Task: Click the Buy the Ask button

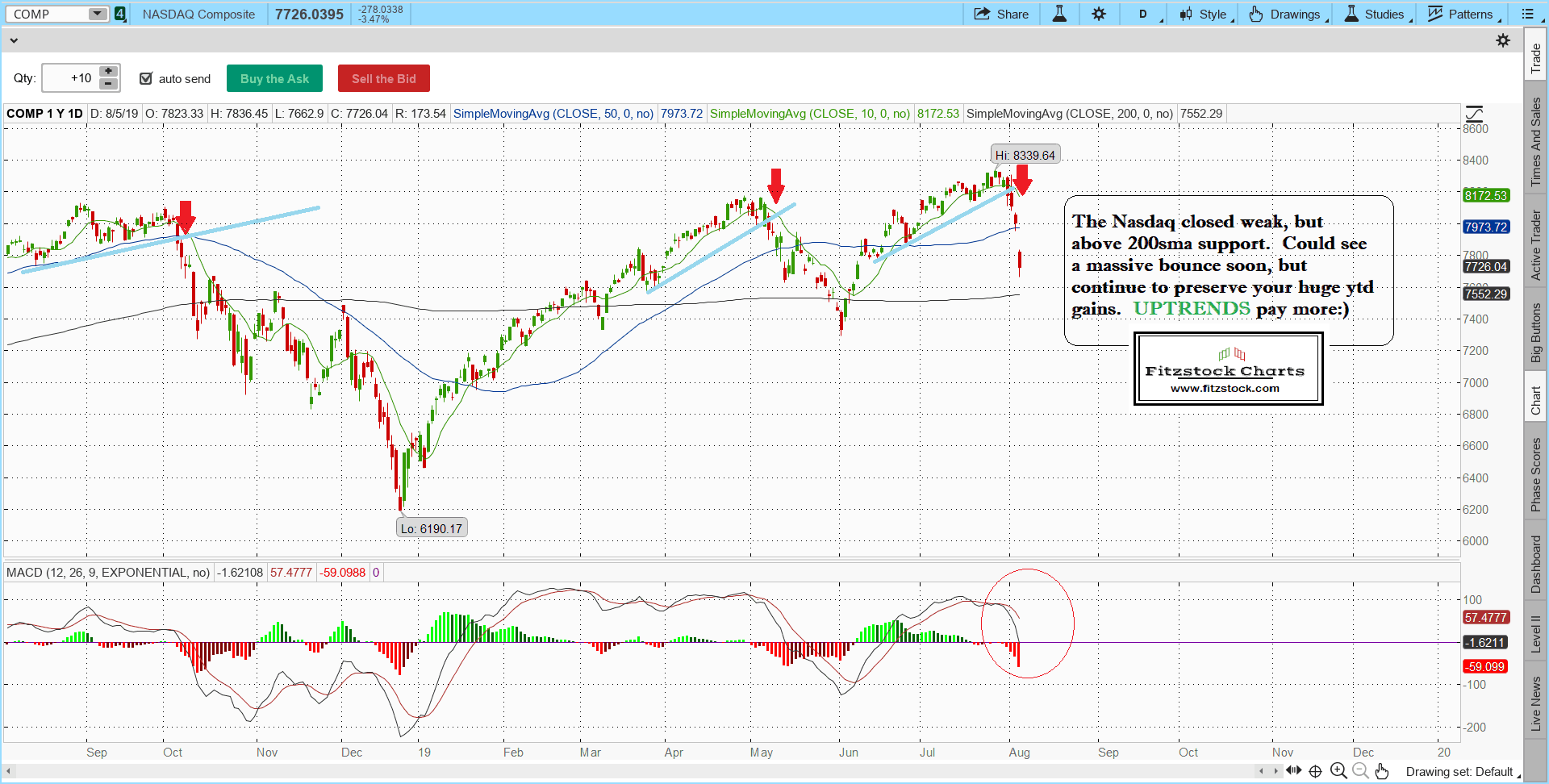Action: [x=274, y=78]
